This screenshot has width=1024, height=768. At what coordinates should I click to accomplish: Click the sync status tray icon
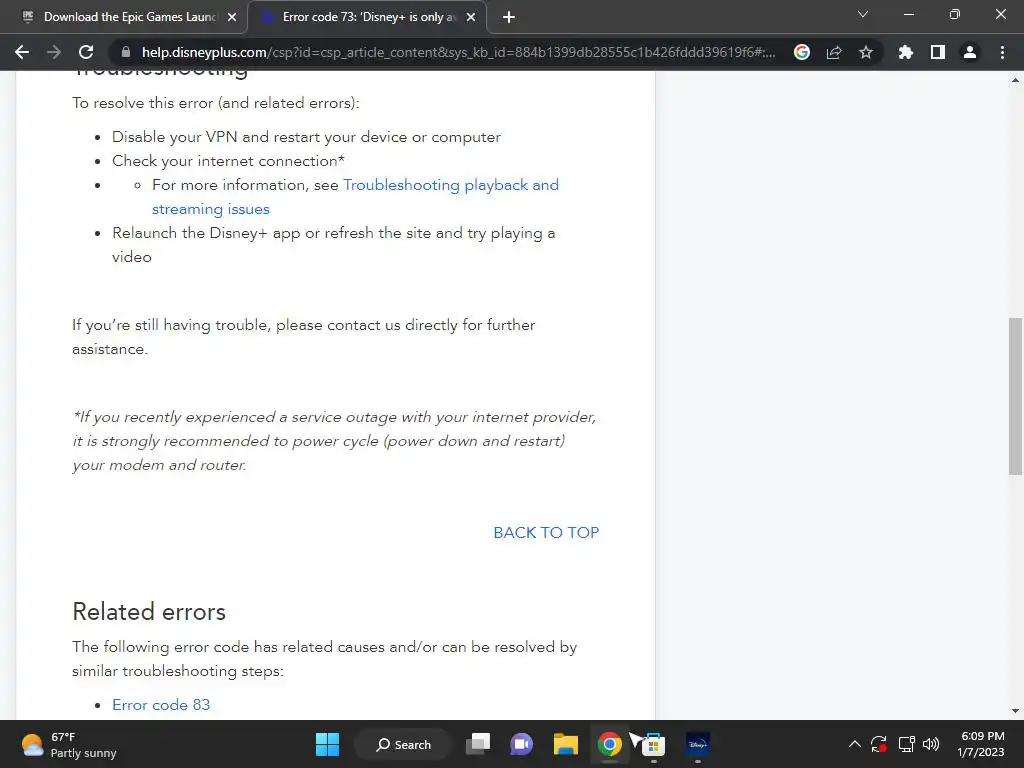879,744
